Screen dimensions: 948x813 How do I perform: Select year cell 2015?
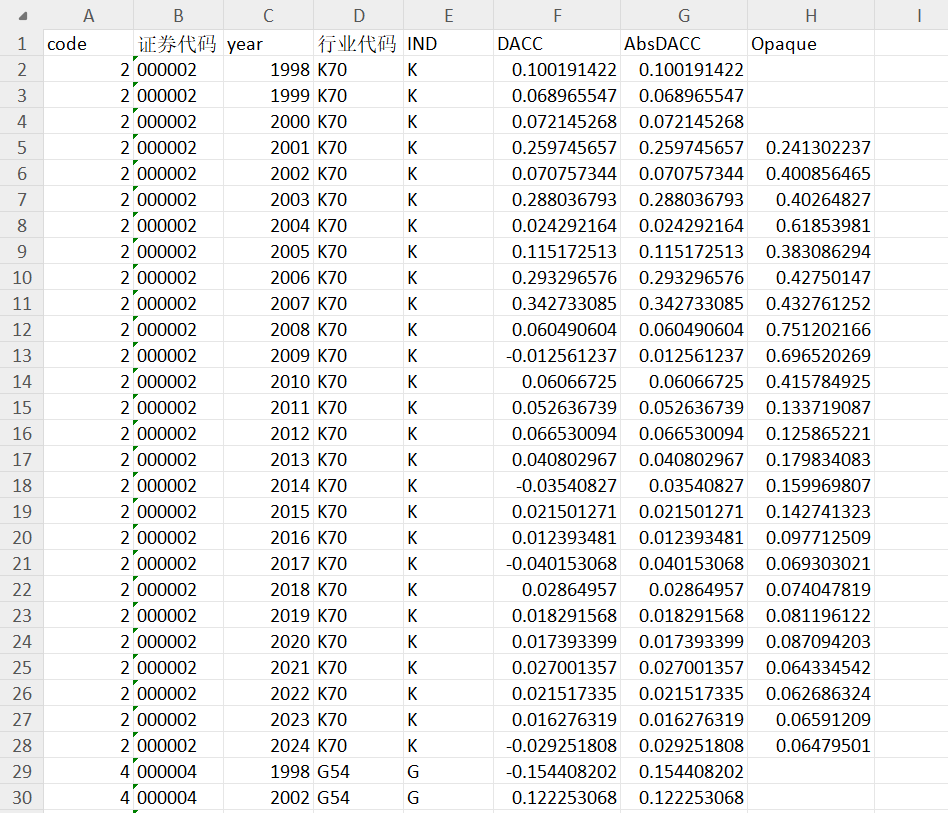pos(268,511)
